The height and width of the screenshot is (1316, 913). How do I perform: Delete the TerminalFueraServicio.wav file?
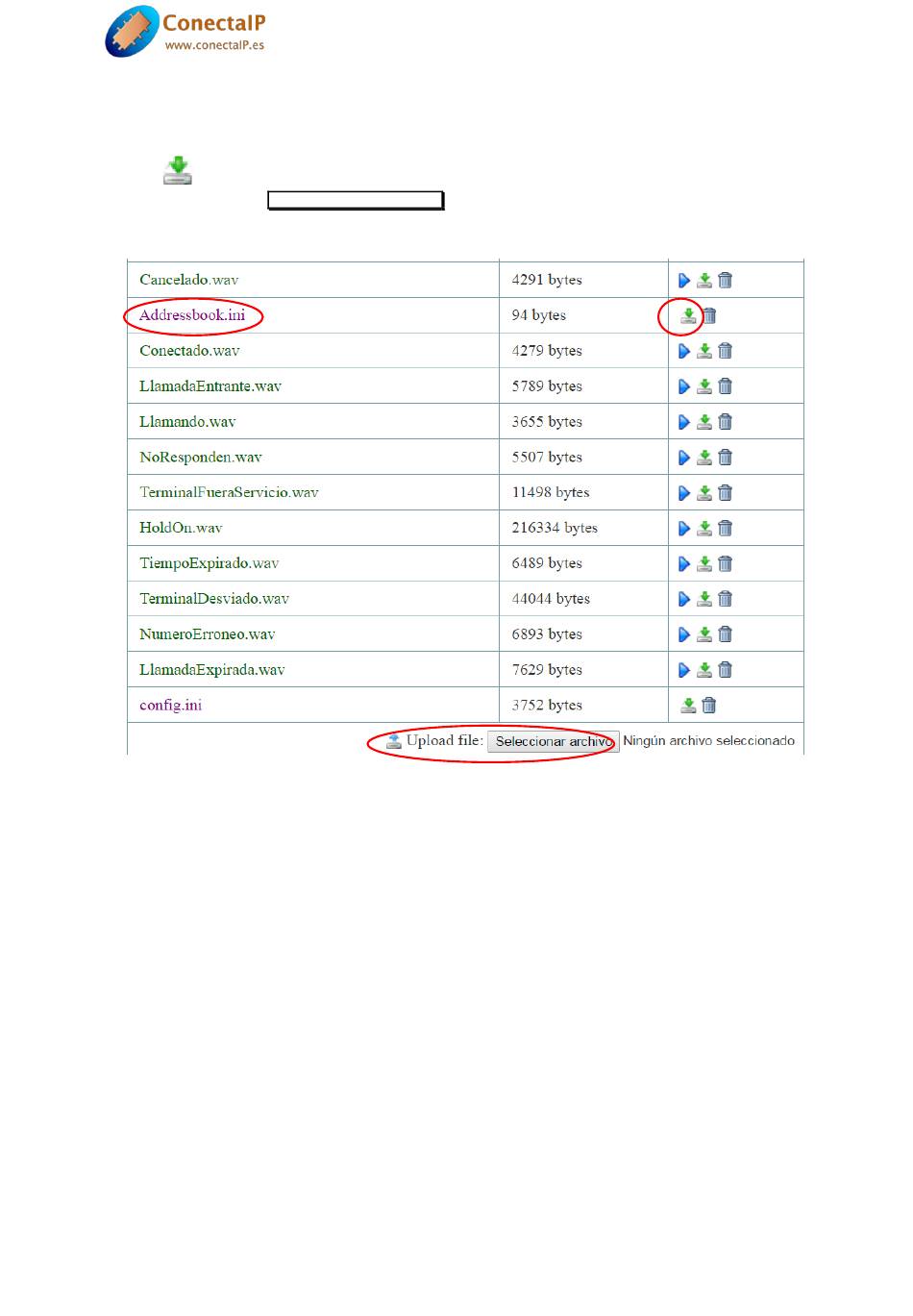coord(726,493)
